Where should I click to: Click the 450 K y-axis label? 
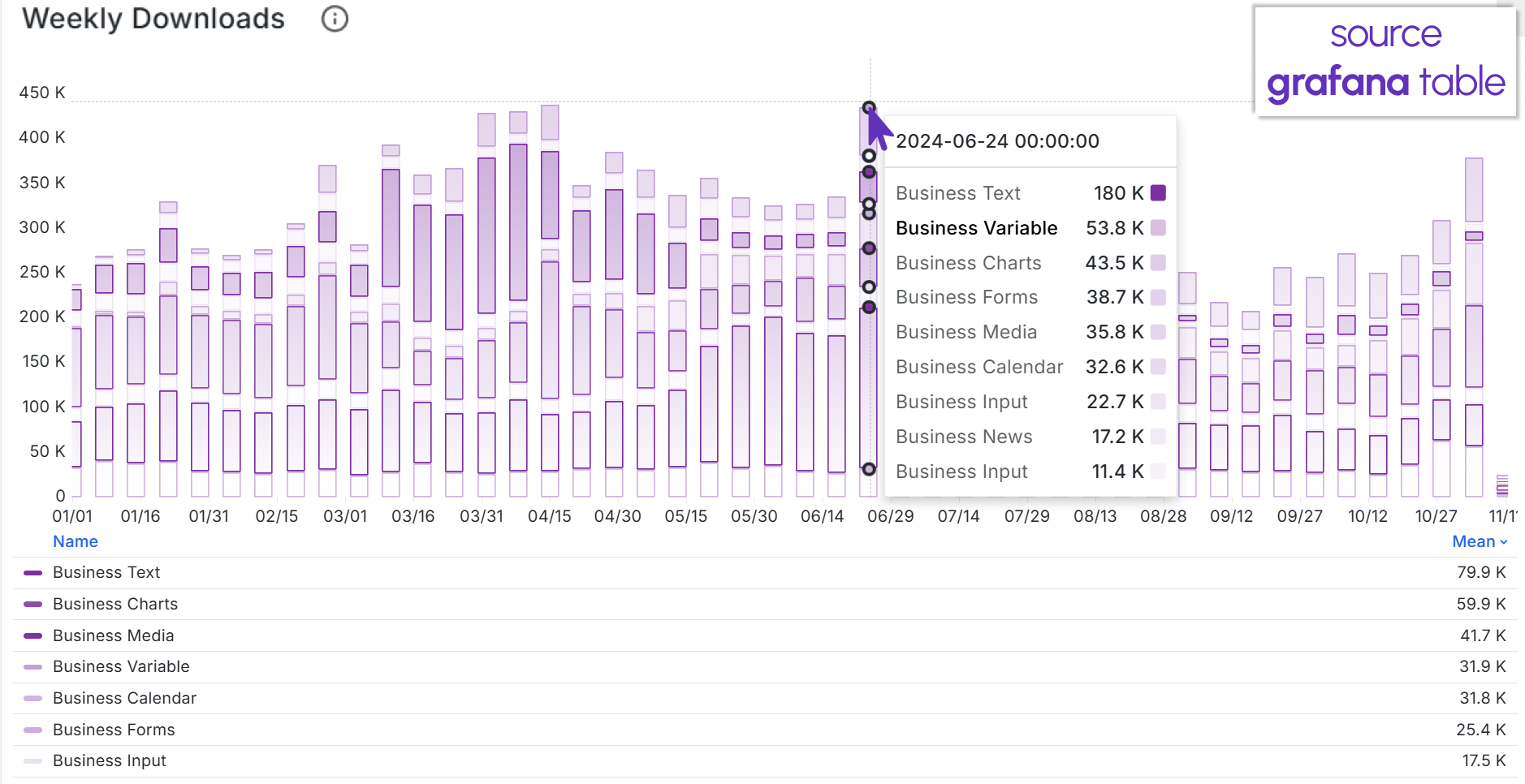[x=42, y=93]
